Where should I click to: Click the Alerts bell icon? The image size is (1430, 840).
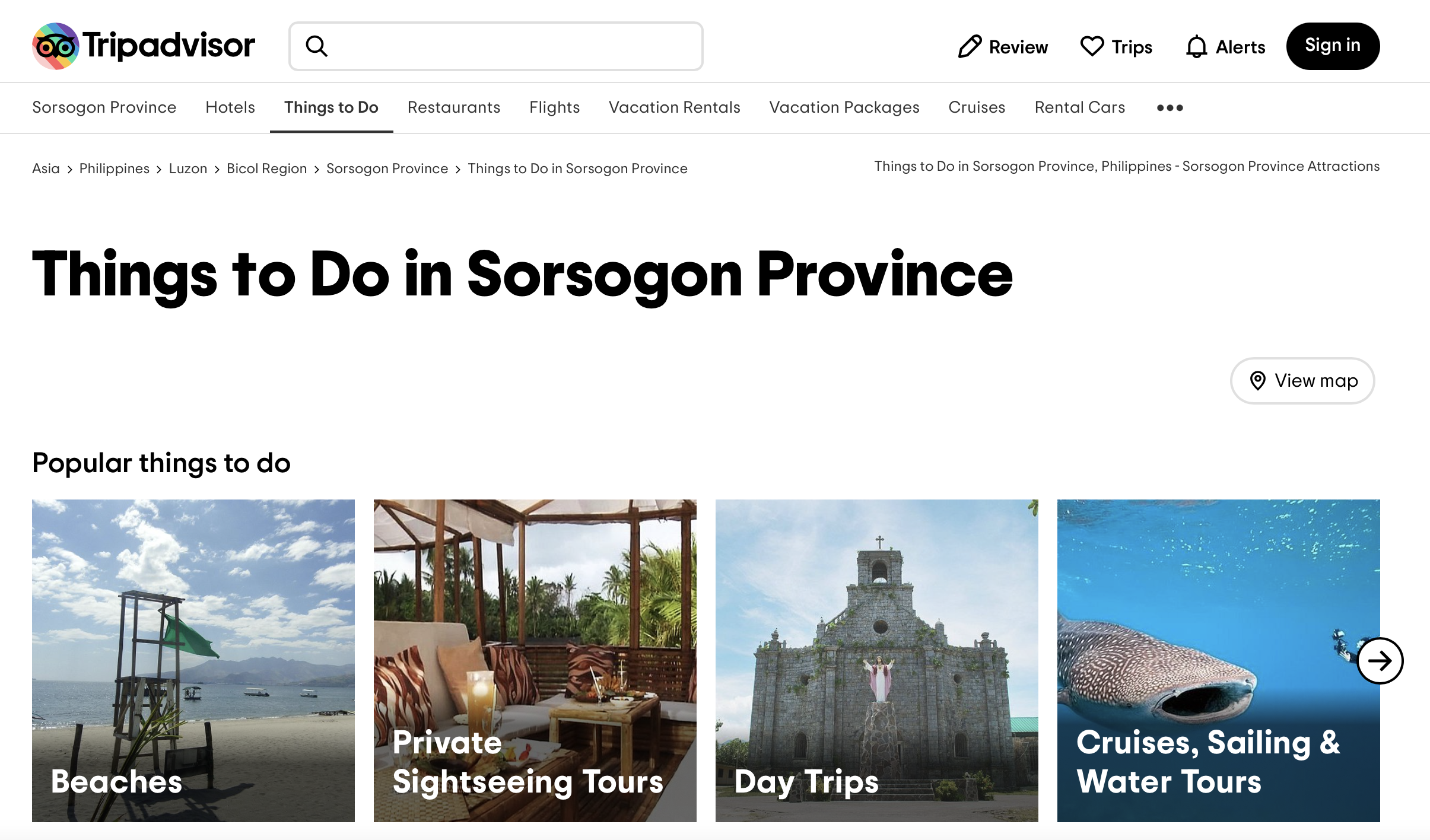coord(1196,46)
